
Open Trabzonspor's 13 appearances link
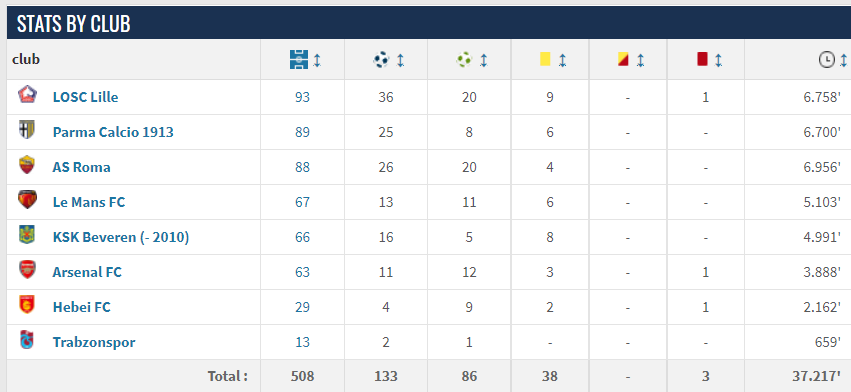pyautogui.click(x=302, y=342)
